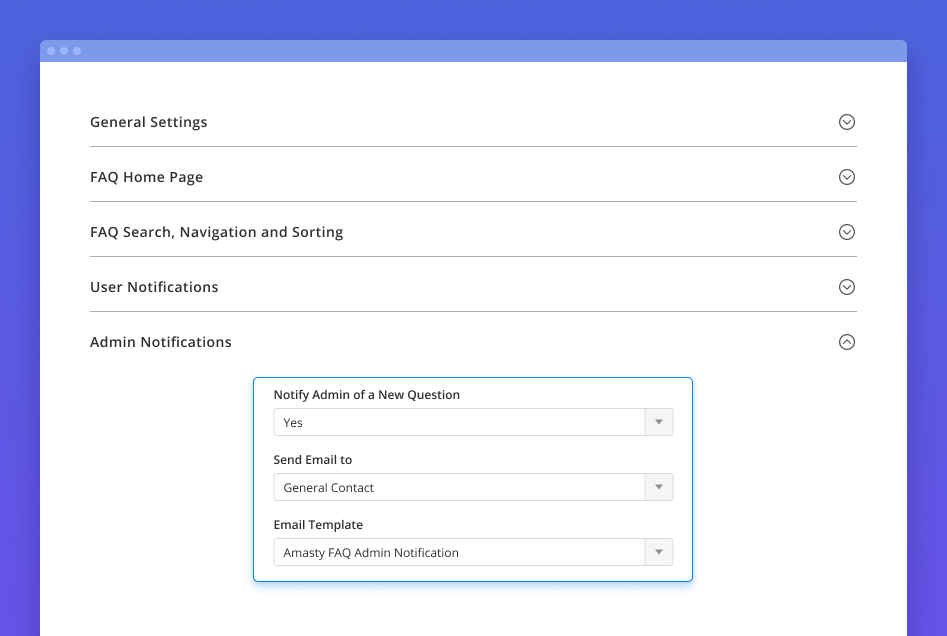
Task: Click the User Notifications section title
Action: point(154,287)
